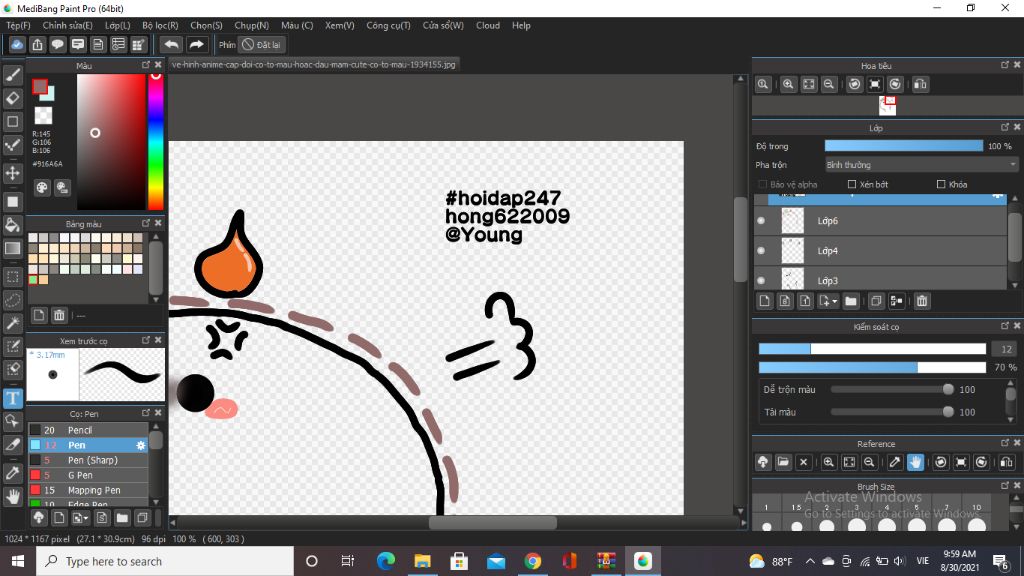The width and height of the screenshot is (1024, 576).
Task: Select the Eraser tool
Action: [x=12, y=98]
